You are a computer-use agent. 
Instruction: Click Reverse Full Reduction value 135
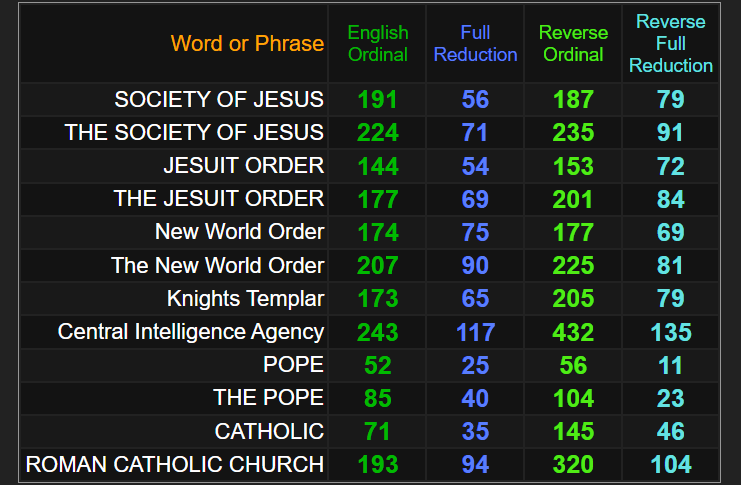pos(671,332)
